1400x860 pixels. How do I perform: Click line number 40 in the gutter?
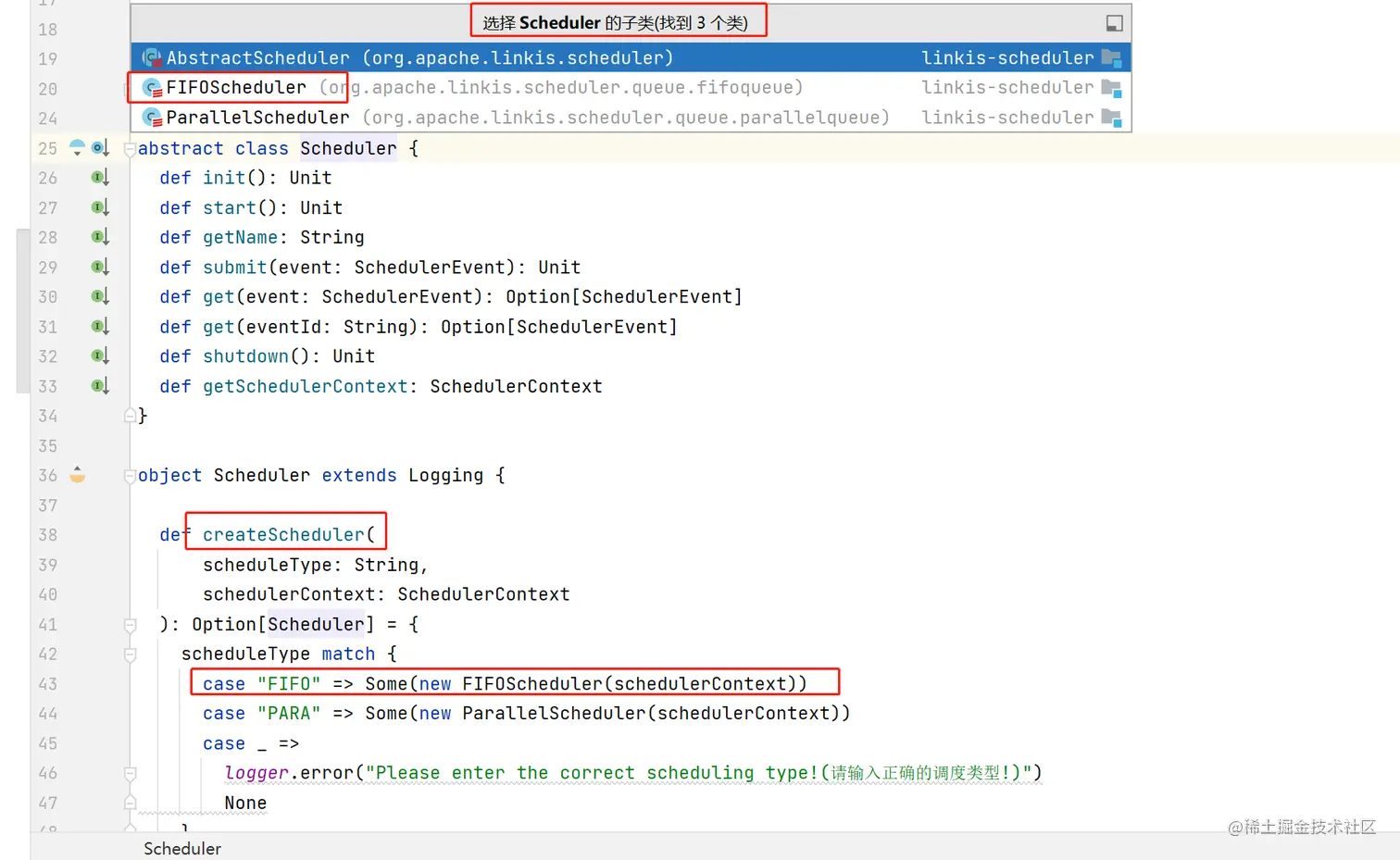pyautogui.click(x=48, y=594)
